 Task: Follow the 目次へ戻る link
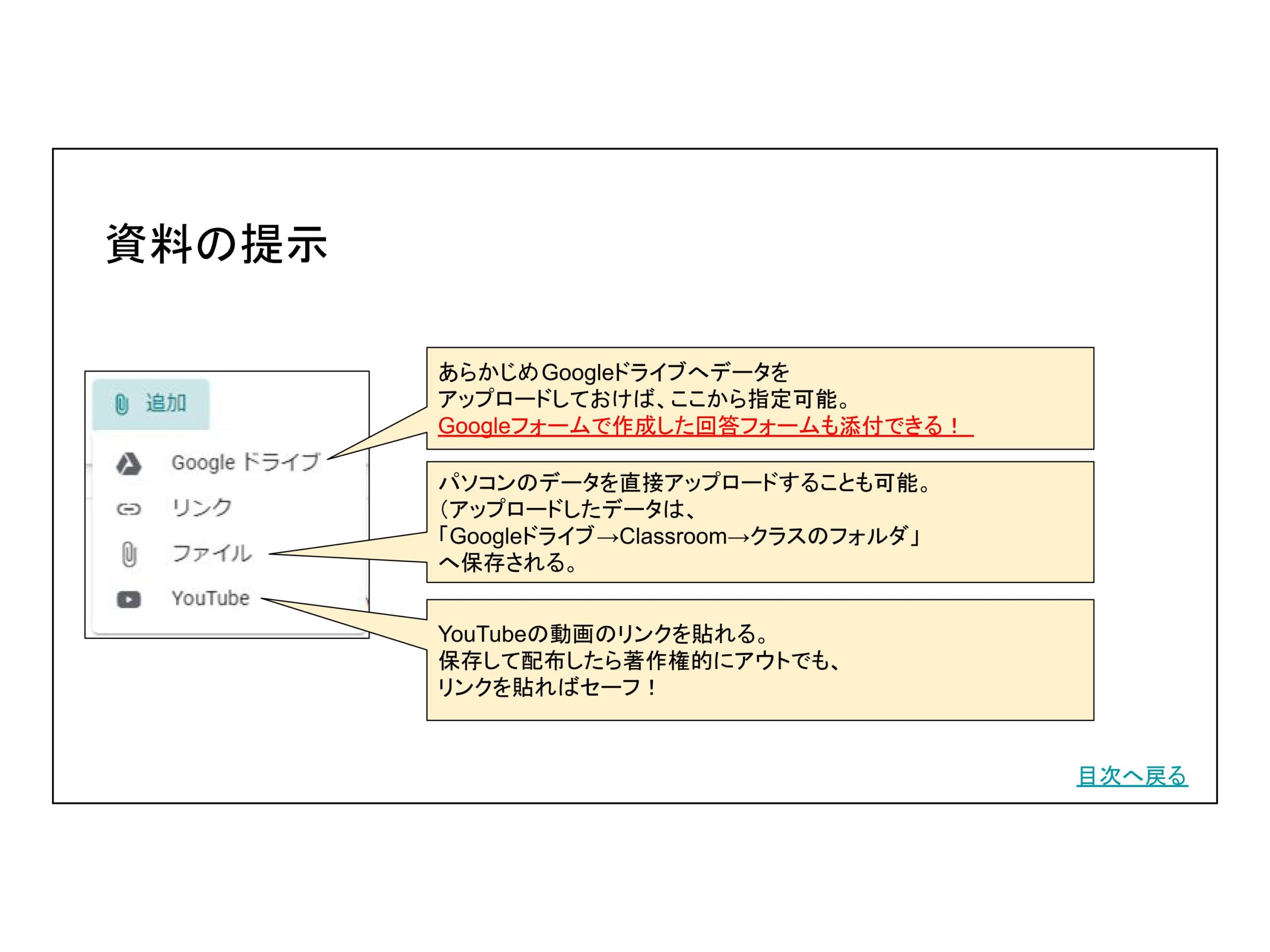1132,776
